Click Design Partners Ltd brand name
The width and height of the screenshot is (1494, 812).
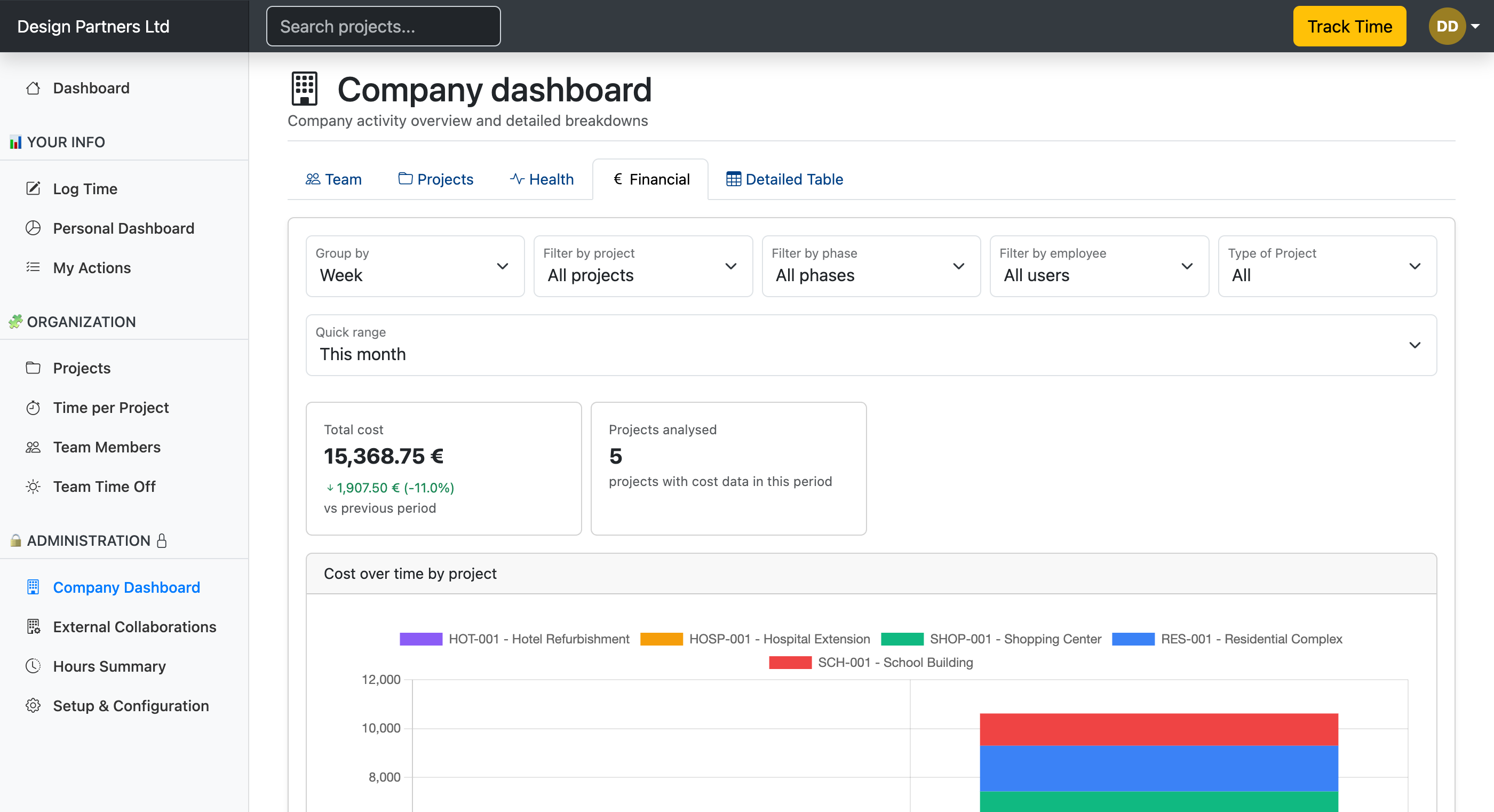[93, 26]
